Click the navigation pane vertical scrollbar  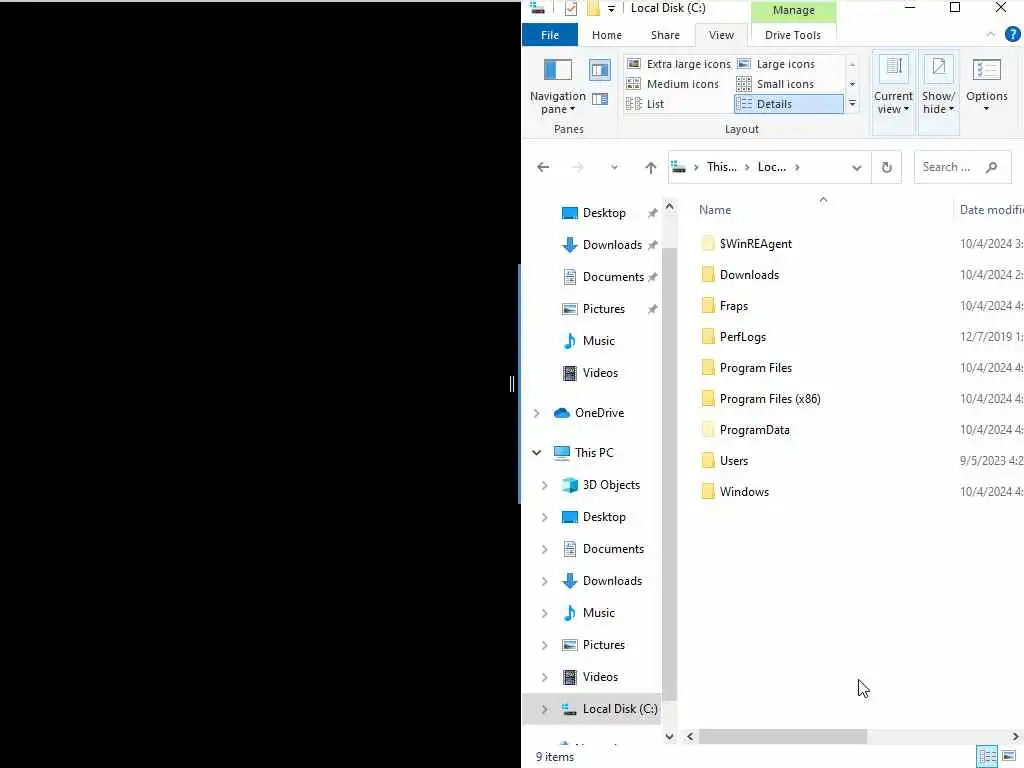point(669,475)
